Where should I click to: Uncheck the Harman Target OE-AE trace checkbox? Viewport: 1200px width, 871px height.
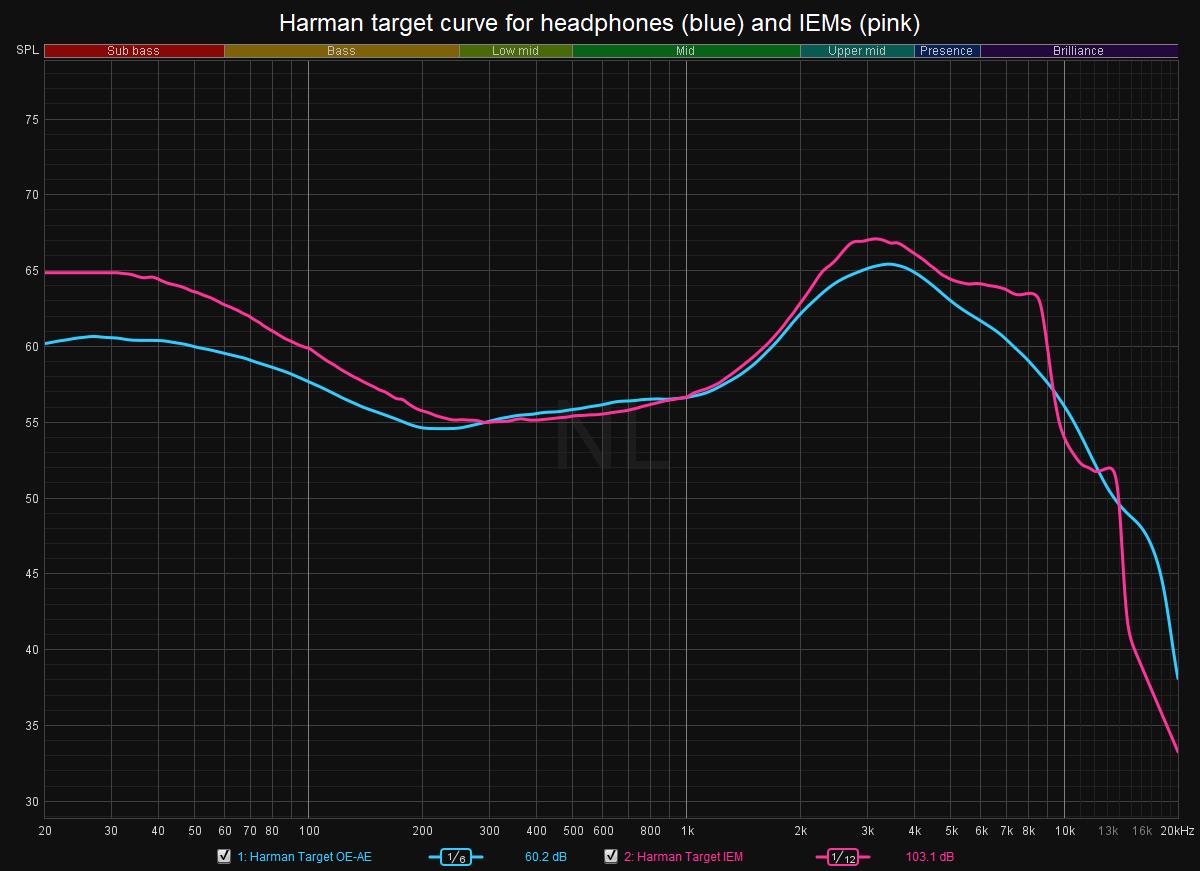pos(224,856)
